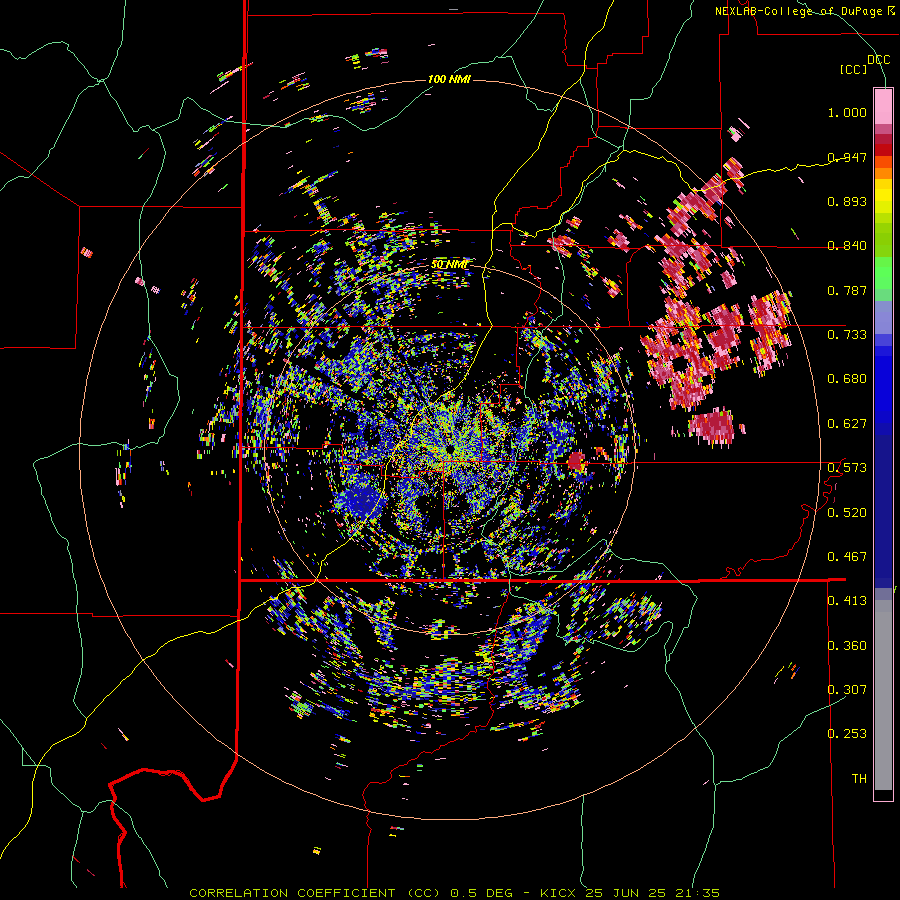Screen dimensions: 900x900
Task: Click the 0.893 scale value
Action: coord(847,201)
